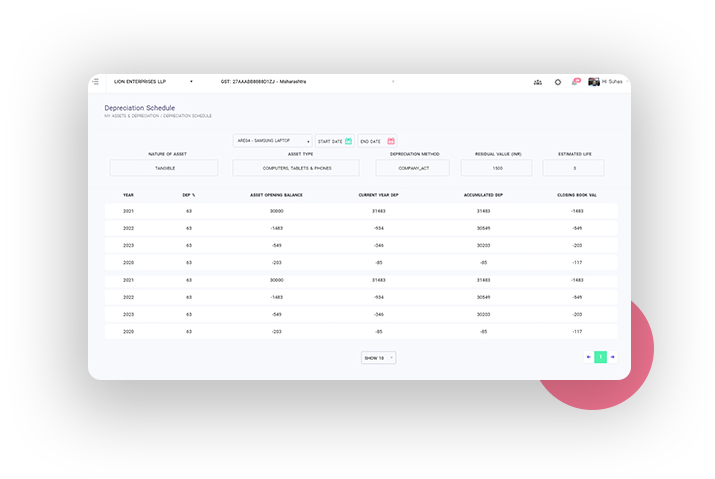
Task: Click the Year column header
Action: pyautogui.click(x=128, y=195)
